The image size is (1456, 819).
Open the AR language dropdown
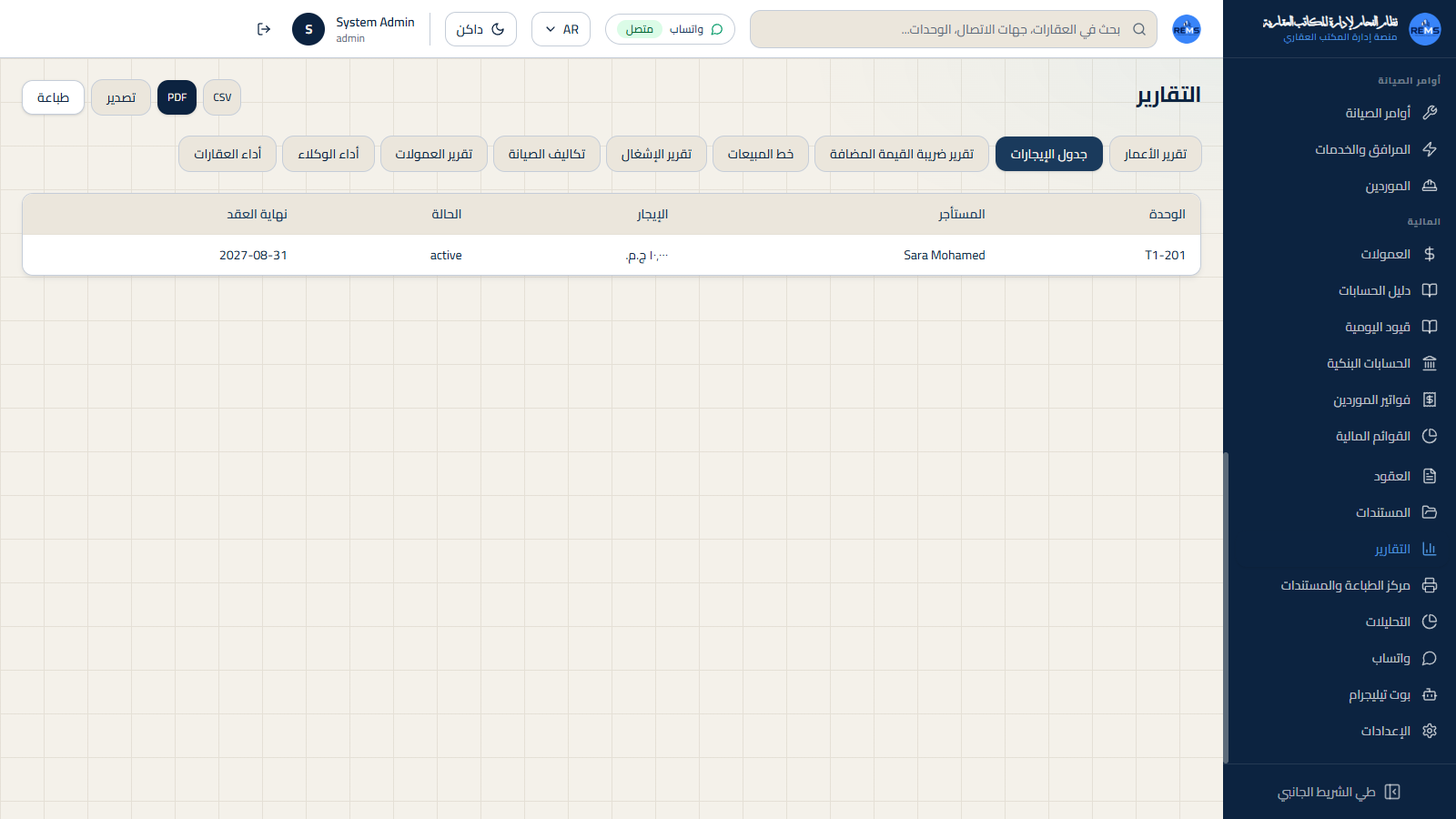(561, 29)
